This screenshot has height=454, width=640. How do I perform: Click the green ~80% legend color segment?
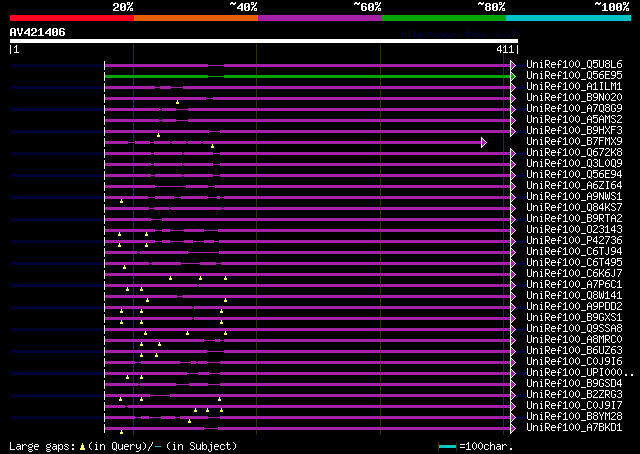444,18
